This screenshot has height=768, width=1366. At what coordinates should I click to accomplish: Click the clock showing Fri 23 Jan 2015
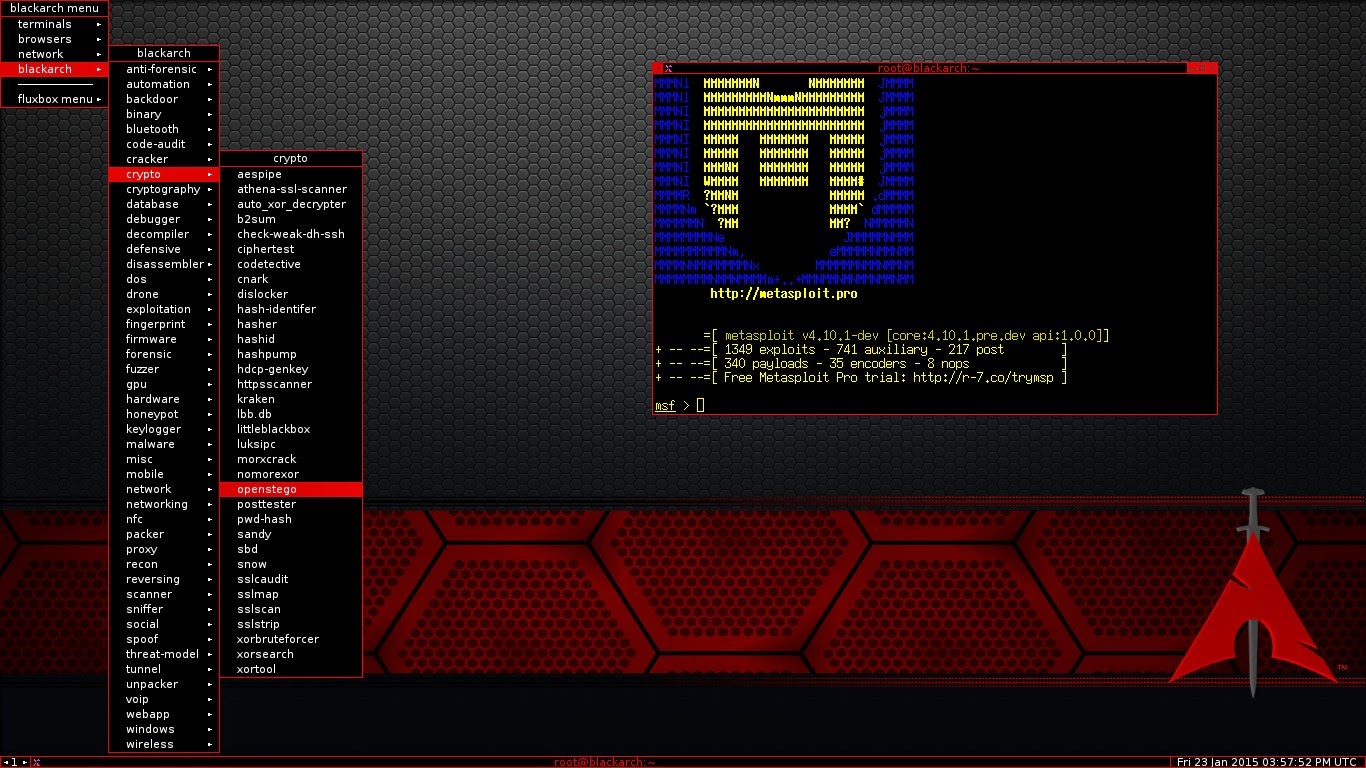[x=1267, y=762]
